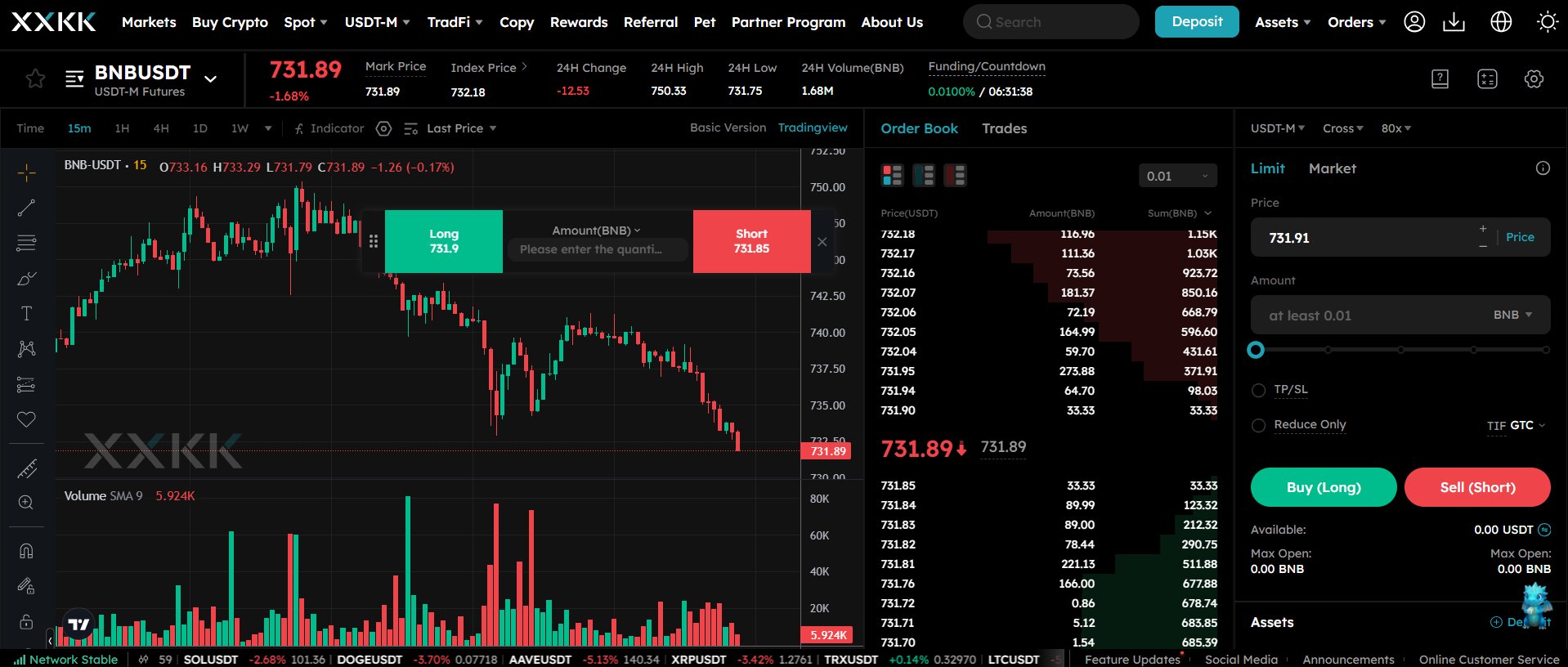Expand the Last Price chart dropdown

coord(461,128)
